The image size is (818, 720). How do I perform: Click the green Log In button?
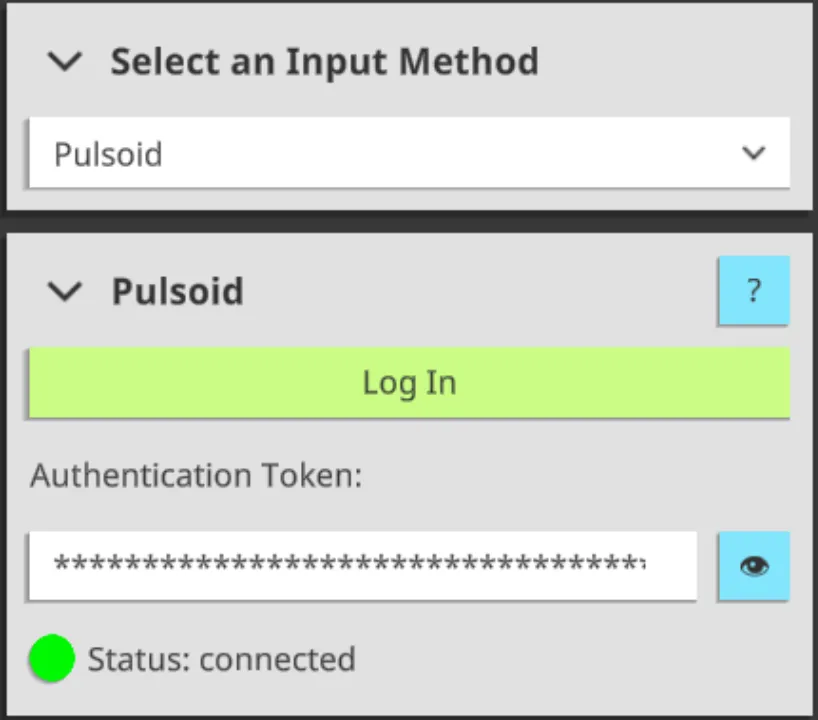pos(410,382)
